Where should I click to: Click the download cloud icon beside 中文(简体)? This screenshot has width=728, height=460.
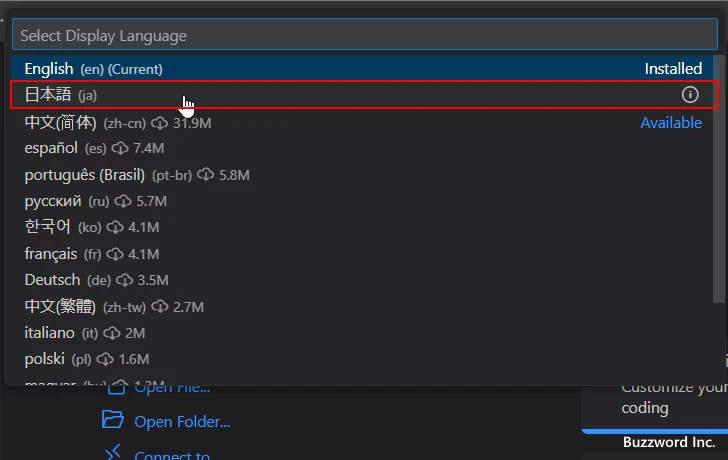click(160, 123)
